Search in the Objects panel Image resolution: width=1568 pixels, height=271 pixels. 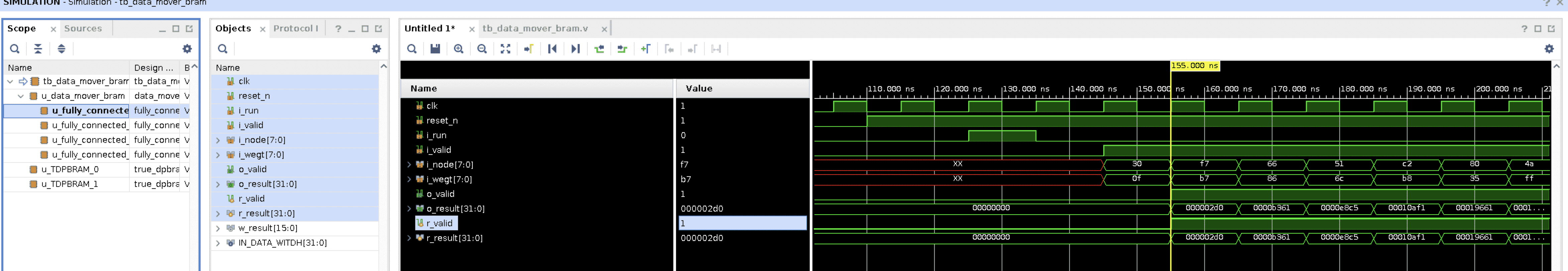pyautogui.click(x=223, y=49)
